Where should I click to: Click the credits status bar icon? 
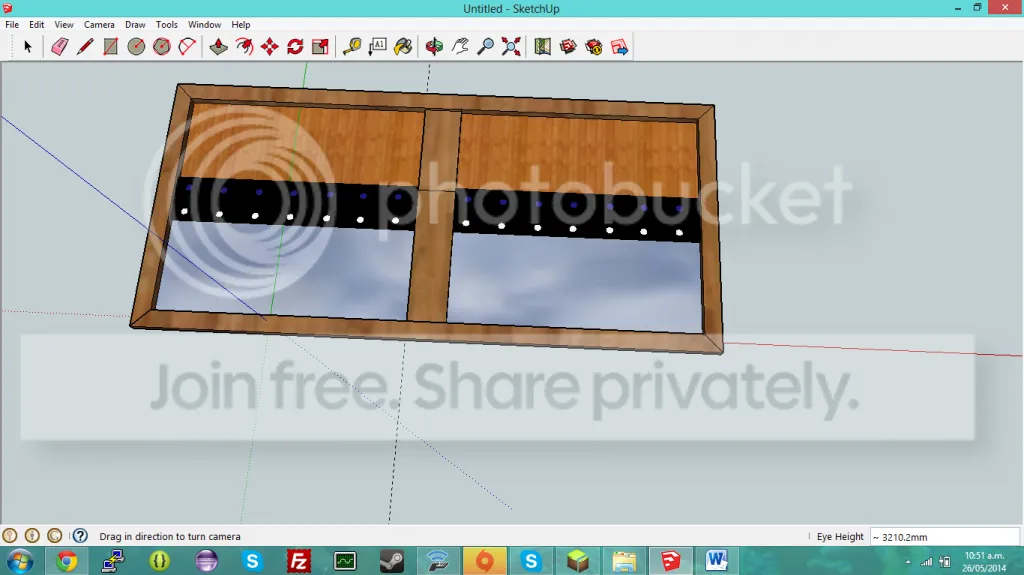click(x=32, y=536)
